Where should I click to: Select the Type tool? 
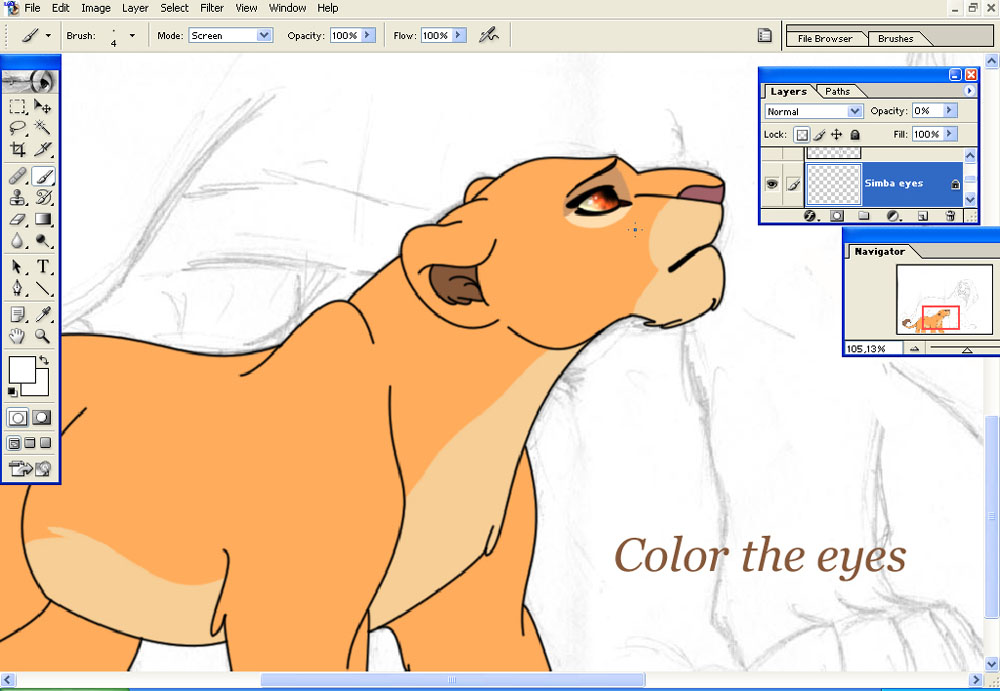pyautogui.click(x=43, y=266)
